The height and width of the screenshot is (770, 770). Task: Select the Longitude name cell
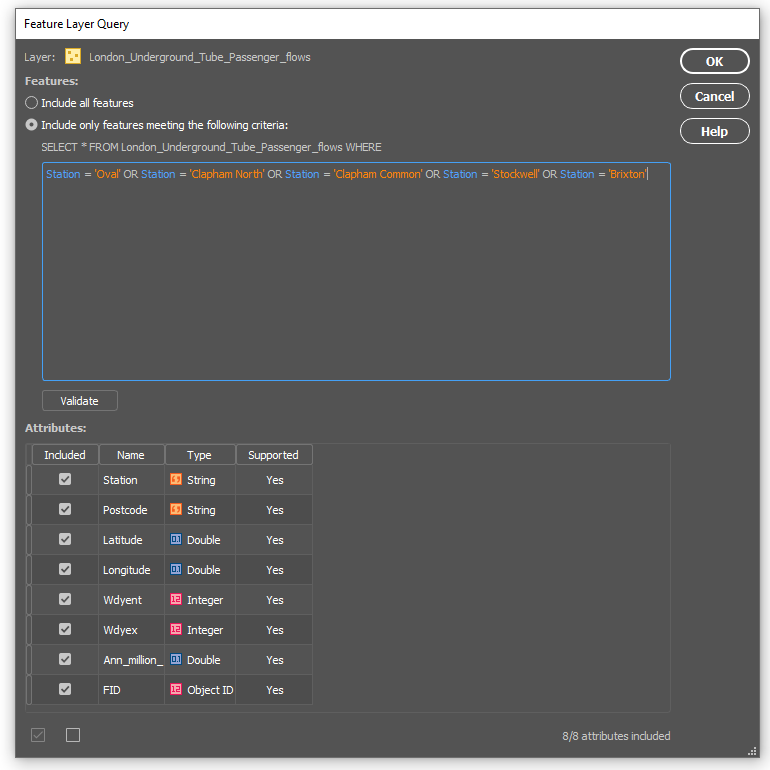pos(131,570)
